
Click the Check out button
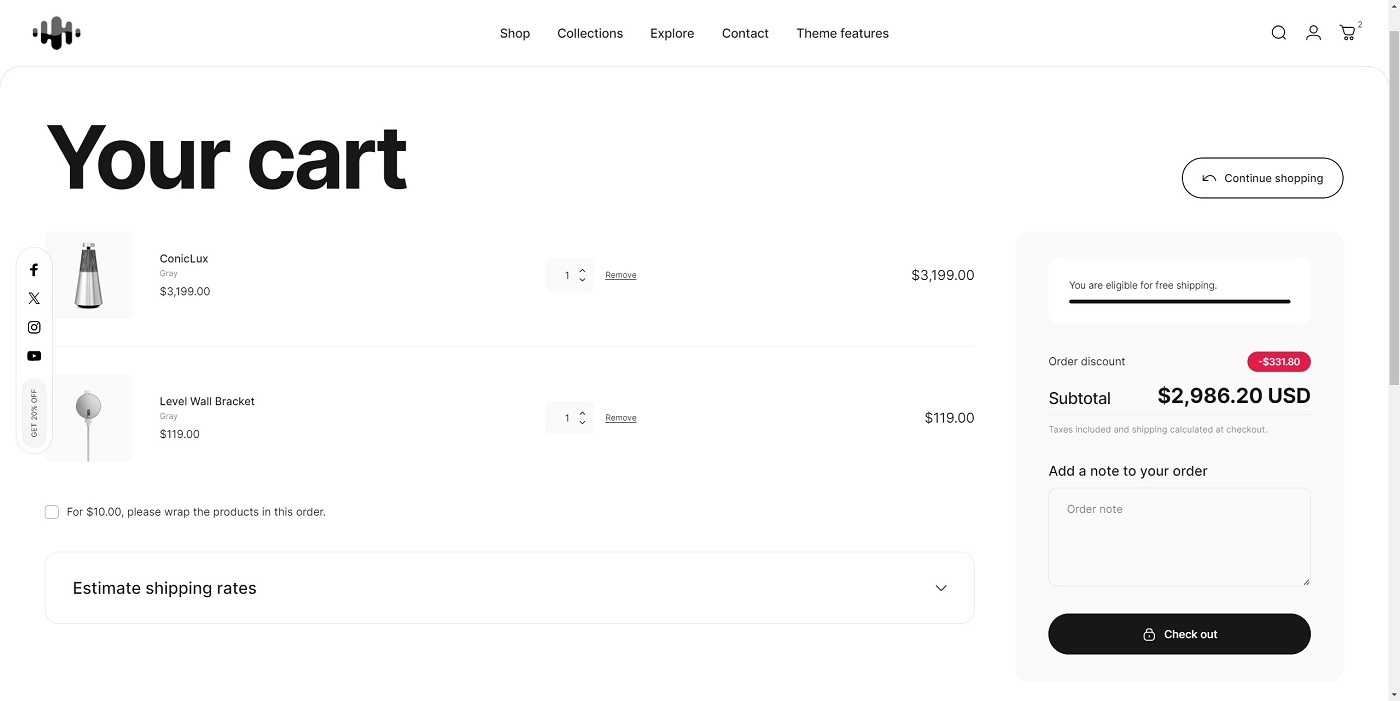click(1179, 634)
